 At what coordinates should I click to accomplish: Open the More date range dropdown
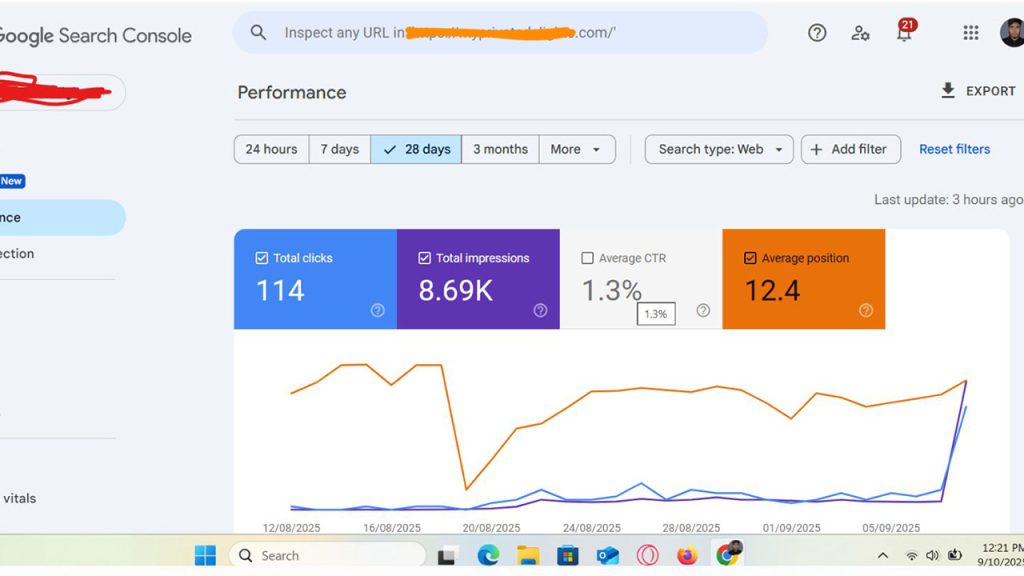577,149
